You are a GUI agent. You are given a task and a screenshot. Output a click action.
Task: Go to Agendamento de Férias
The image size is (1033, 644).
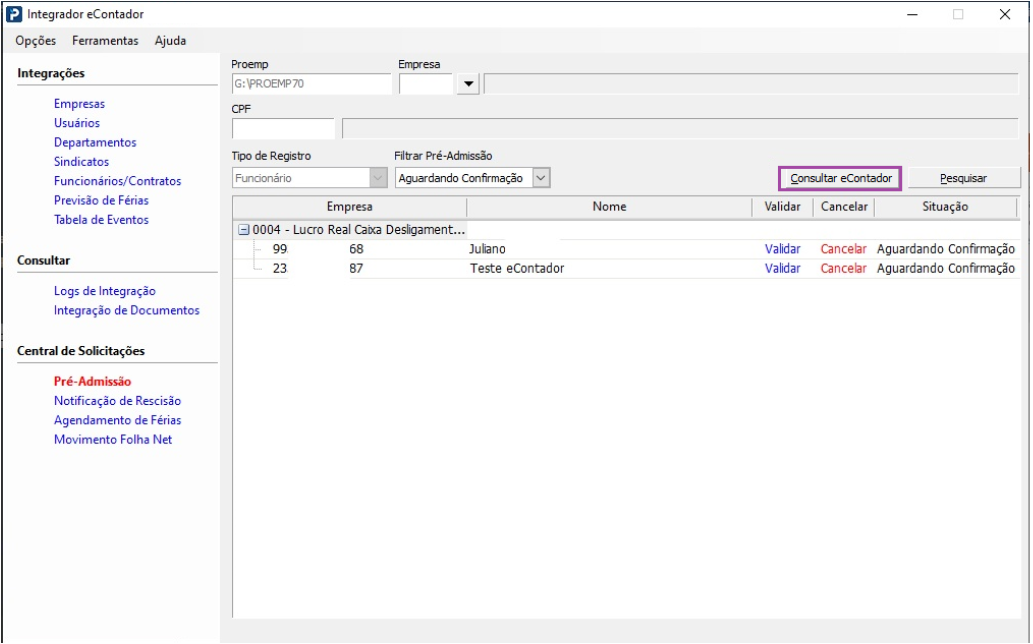pos(117,420)
